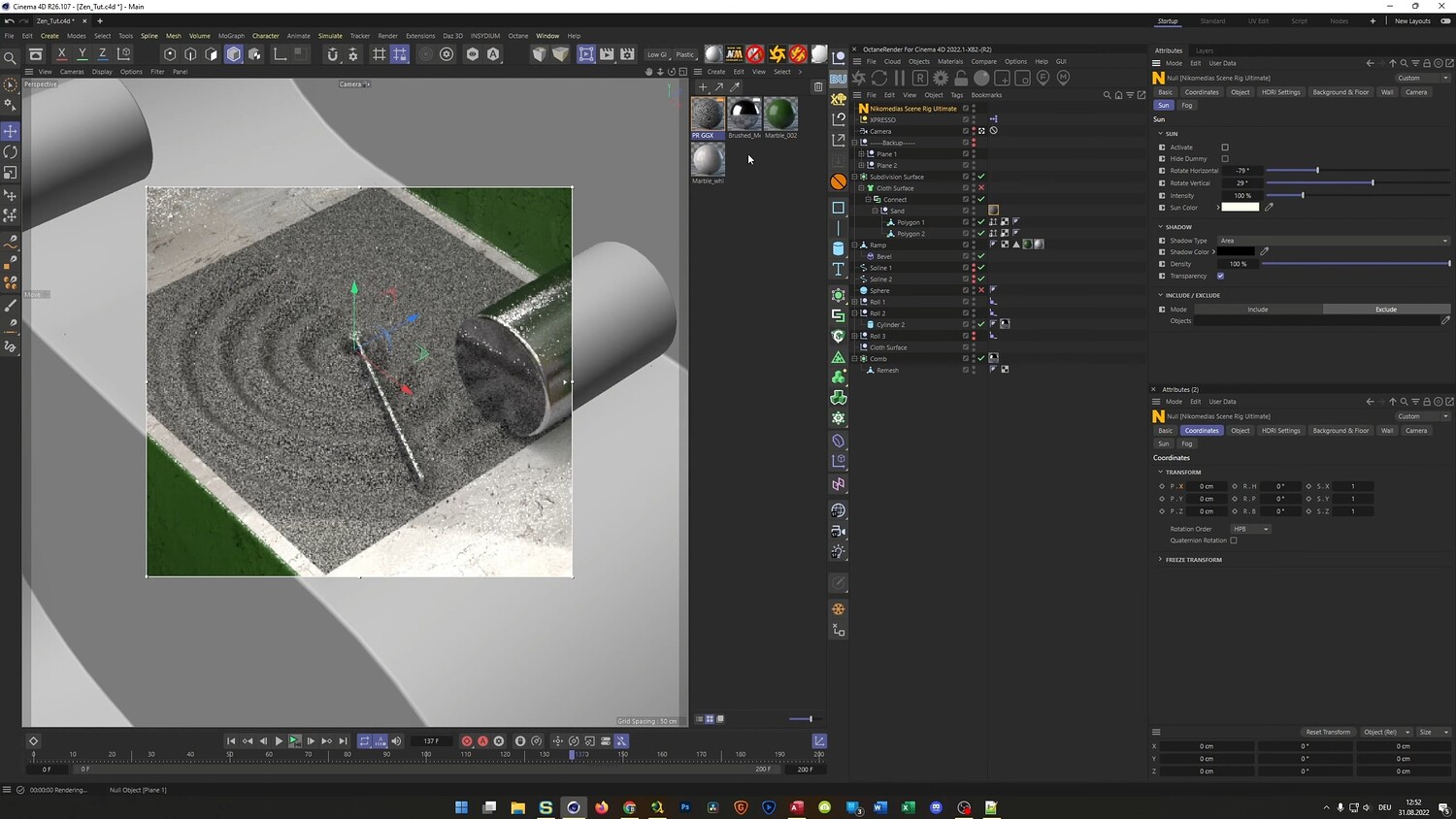
Task: Click the record keyframe red button
Action: click(x=467, y=741)
